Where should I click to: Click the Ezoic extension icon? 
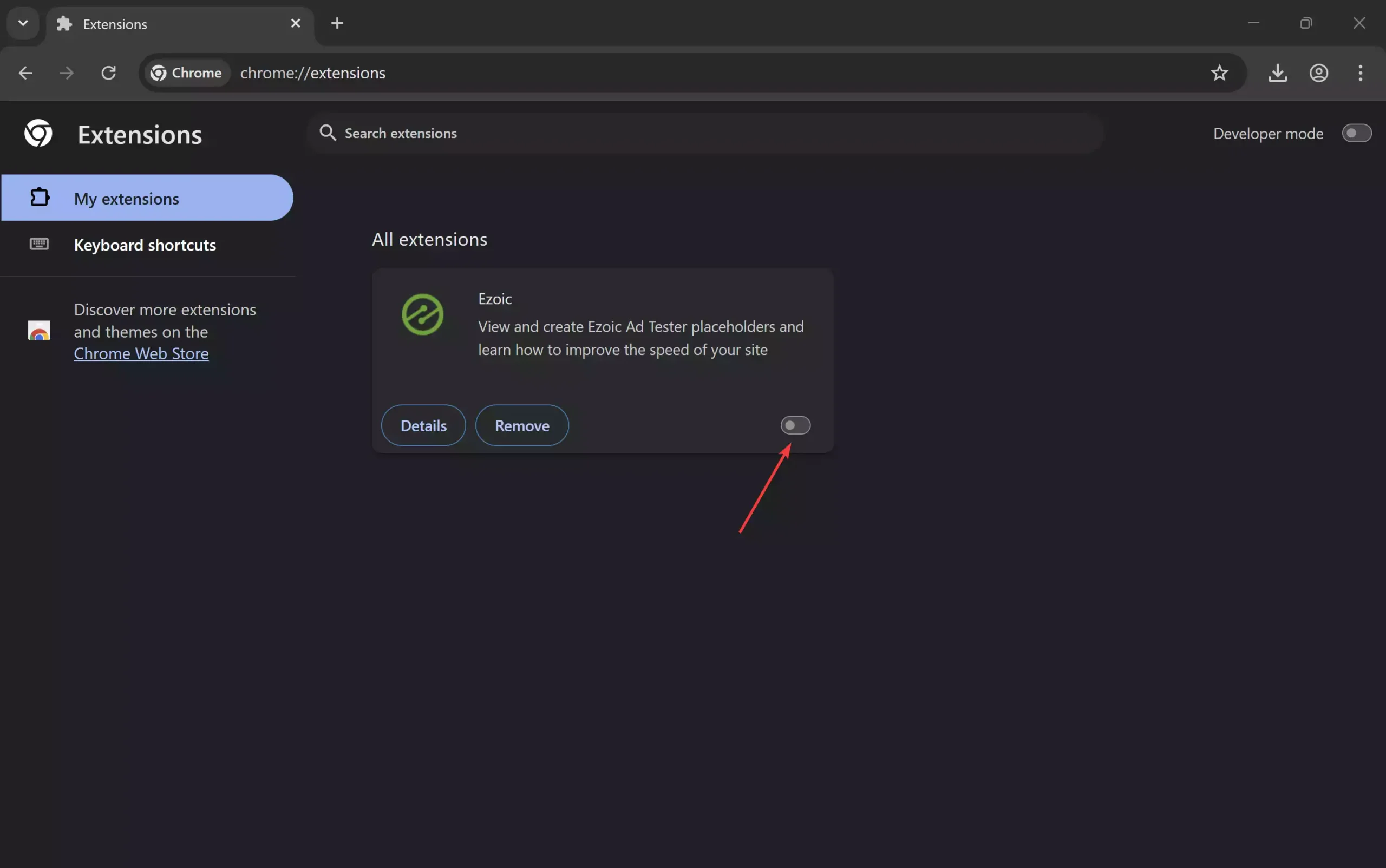(422, 314)
